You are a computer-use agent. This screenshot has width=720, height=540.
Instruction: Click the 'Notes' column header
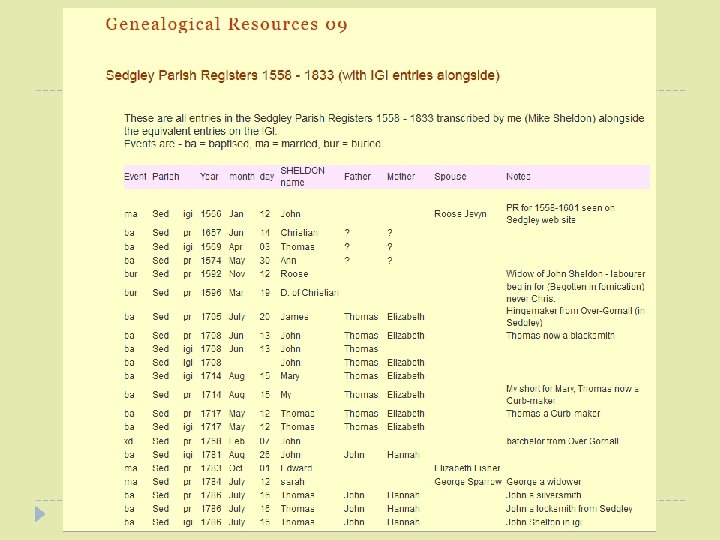tap(518, 176)
